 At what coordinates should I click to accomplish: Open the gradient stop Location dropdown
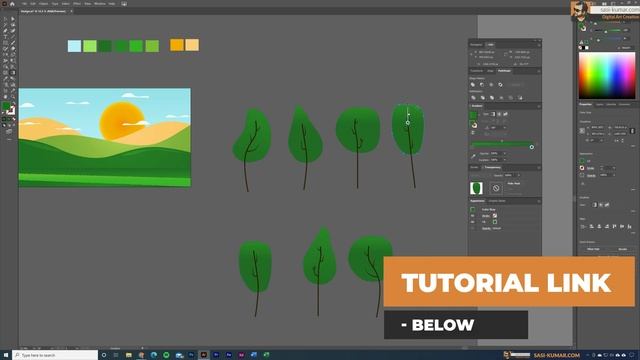click(x=504, y=160)
